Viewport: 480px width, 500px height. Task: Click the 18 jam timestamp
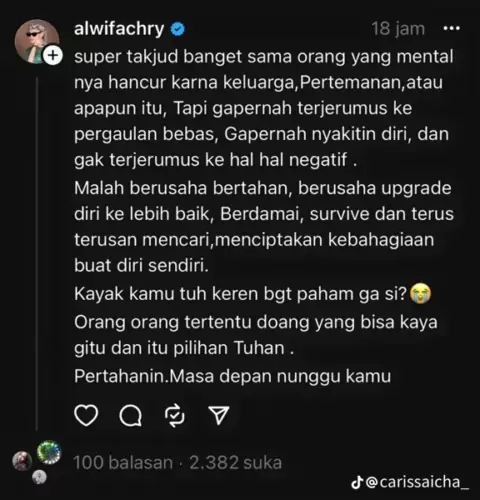[x=398, y=29]
